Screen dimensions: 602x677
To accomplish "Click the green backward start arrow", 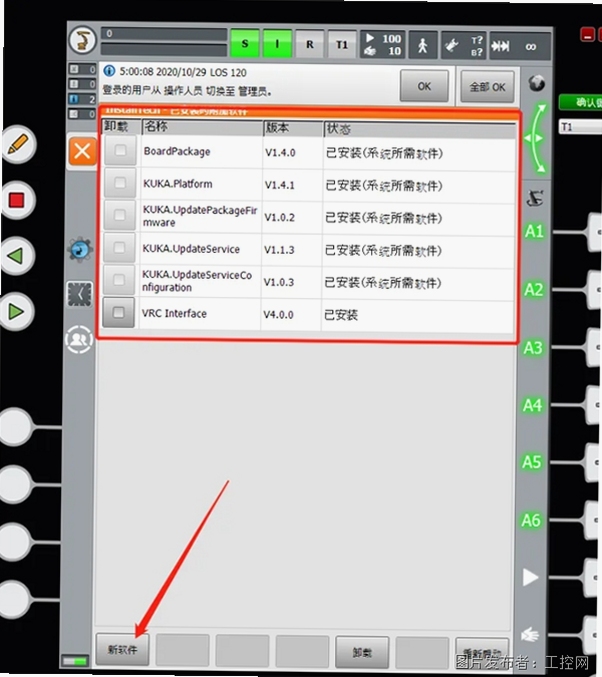I will point(16,256).
